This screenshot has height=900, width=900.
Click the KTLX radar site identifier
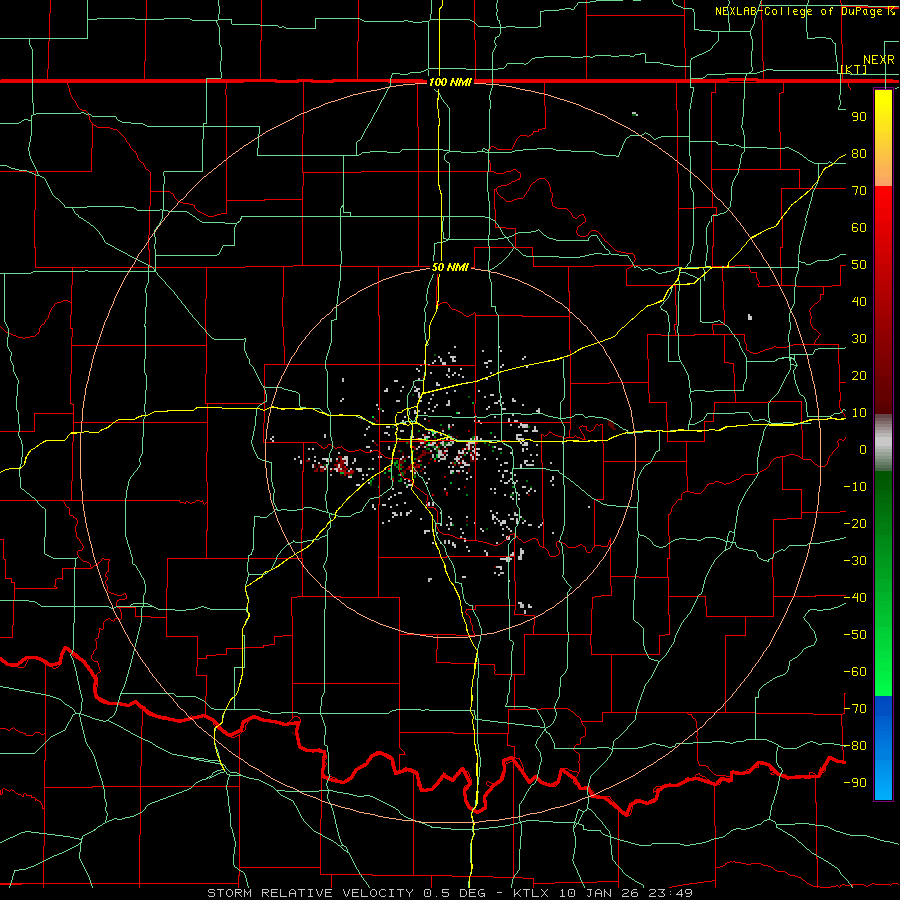pyautogui.click(x=533, y=893)
